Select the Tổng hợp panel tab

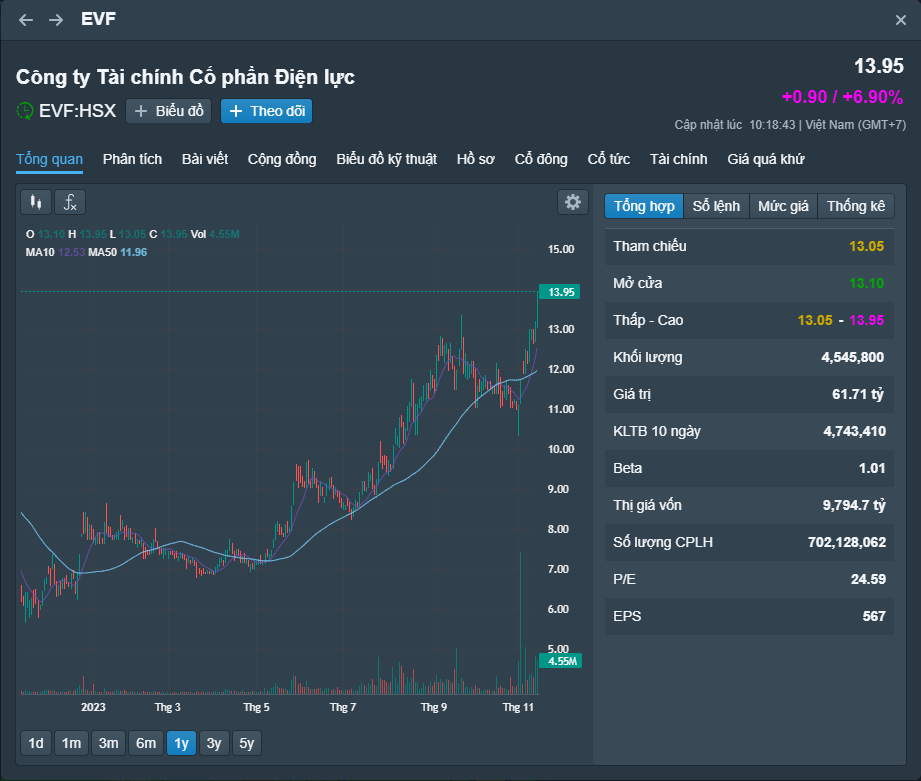[644, 206]
